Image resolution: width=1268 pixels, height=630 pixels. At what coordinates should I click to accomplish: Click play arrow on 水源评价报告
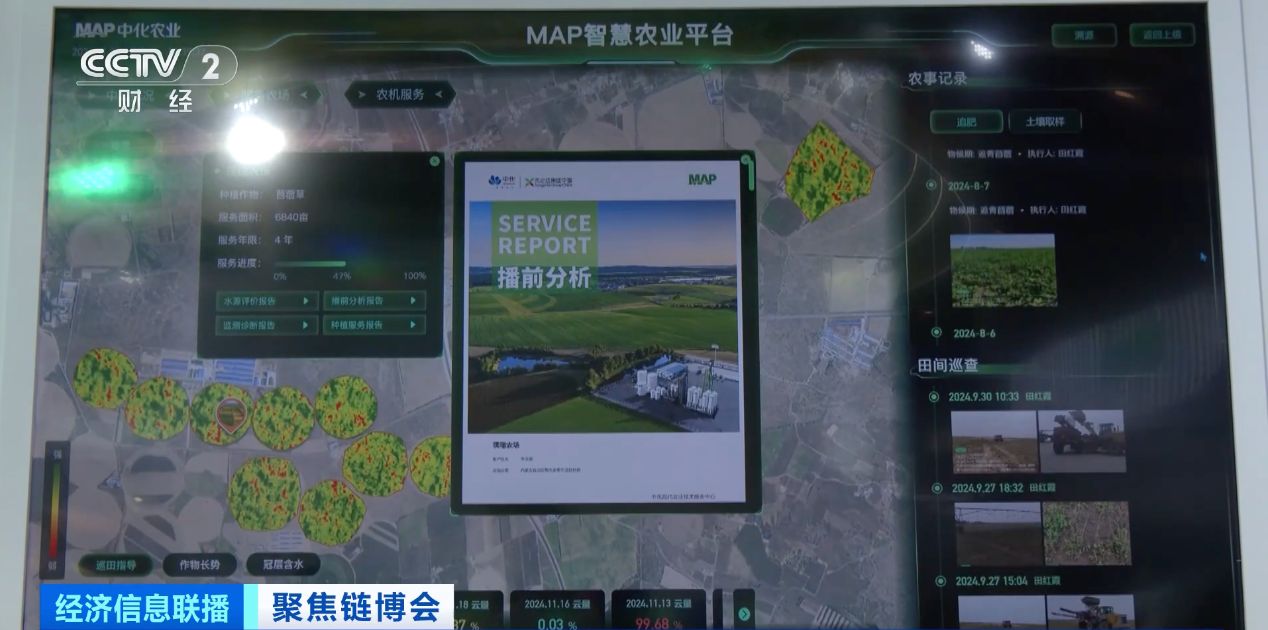tap(306, 301)
